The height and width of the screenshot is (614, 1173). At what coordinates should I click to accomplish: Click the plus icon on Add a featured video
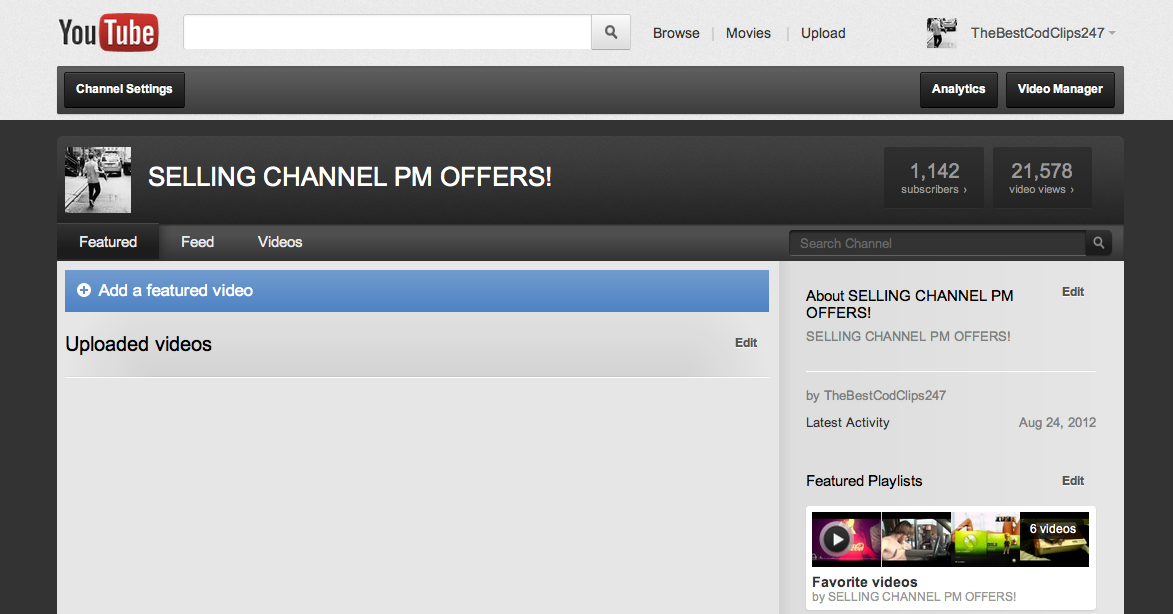(84, 290)
